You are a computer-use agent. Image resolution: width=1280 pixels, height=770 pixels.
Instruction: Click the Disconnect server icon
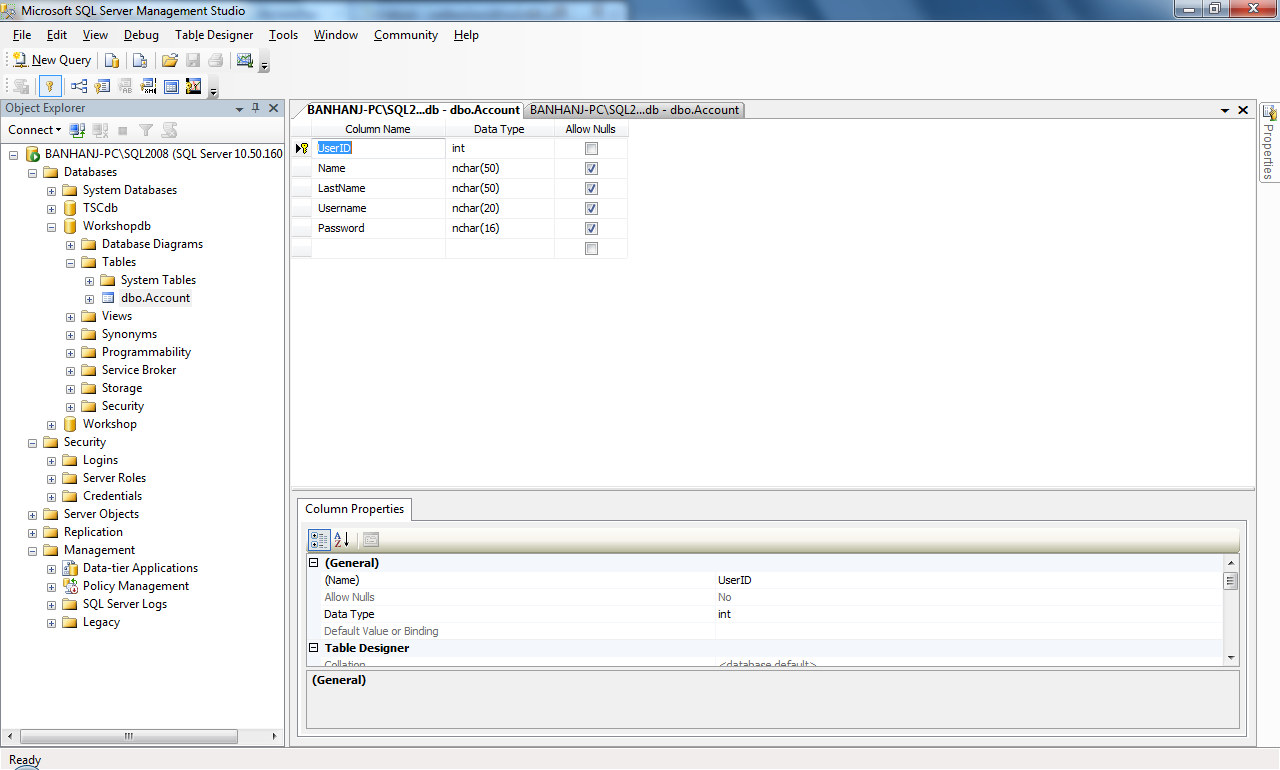(100, 130)
